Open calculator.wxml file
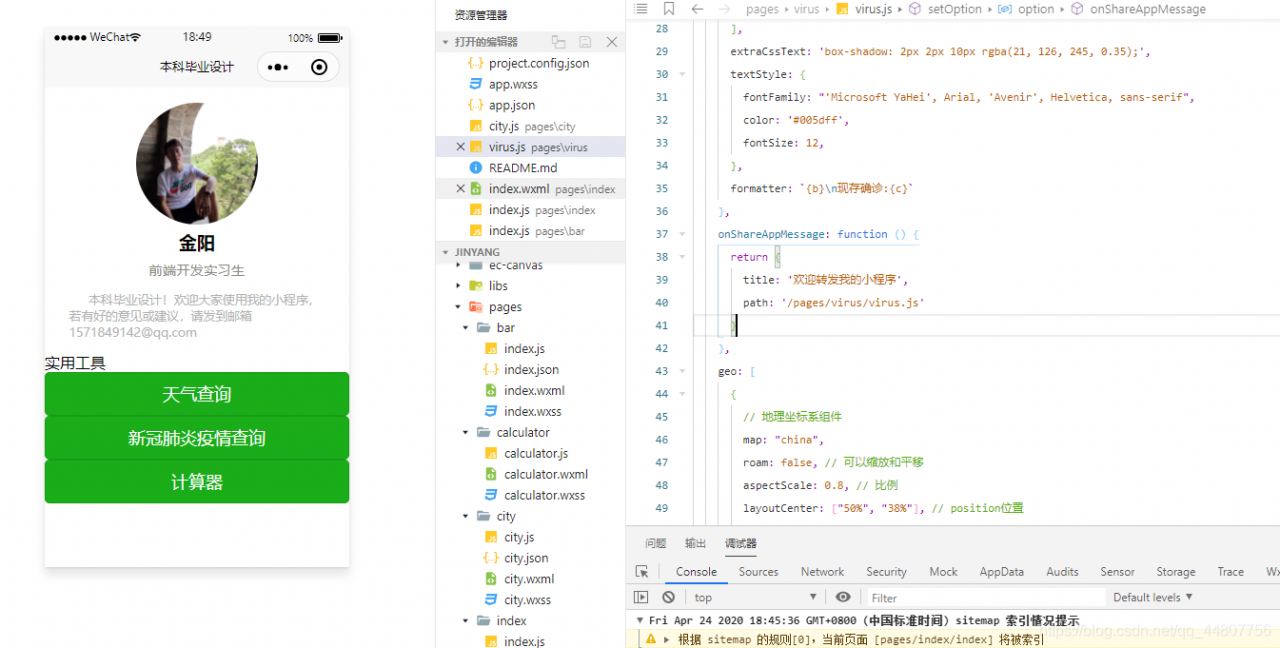The width and height of the screenshot is (1280, 648). pyautogui.click(x=545, y=475)
